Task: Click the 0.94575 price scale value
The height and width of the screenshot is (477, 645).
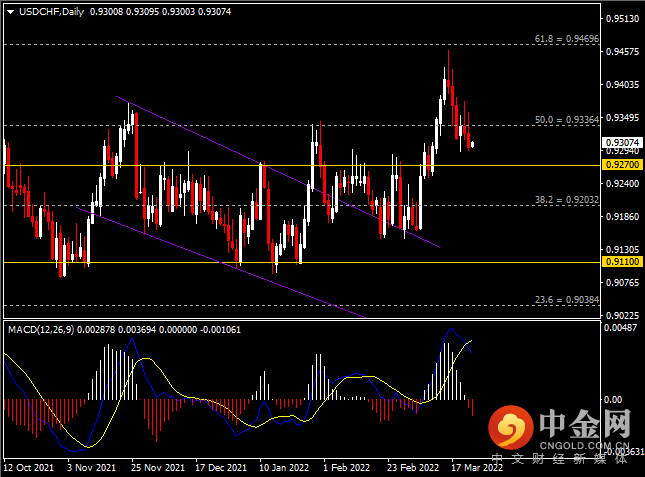Action: (x=622, y=52)
